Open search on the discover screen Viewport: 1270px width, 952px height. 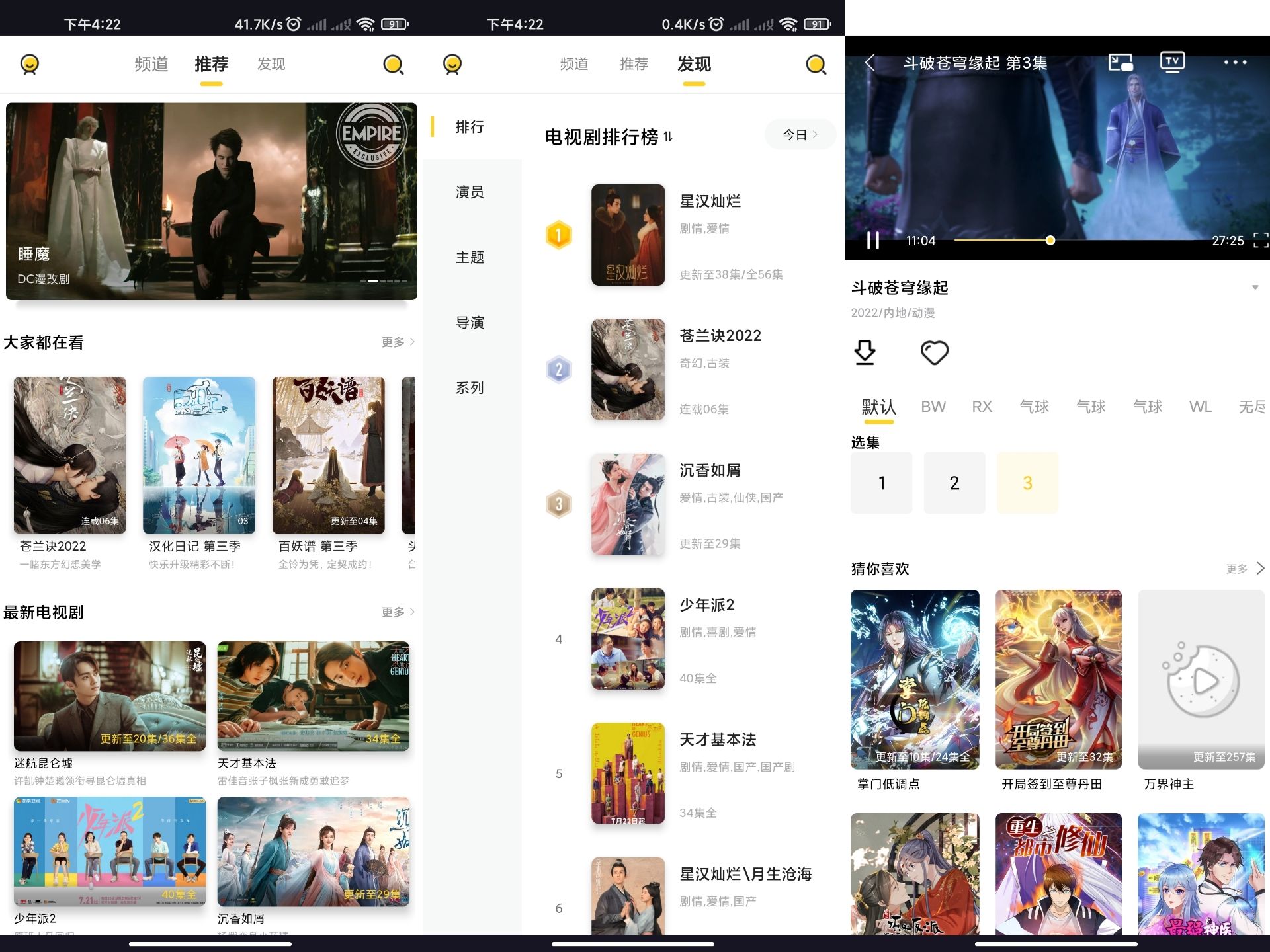click(x=816, y=64)
